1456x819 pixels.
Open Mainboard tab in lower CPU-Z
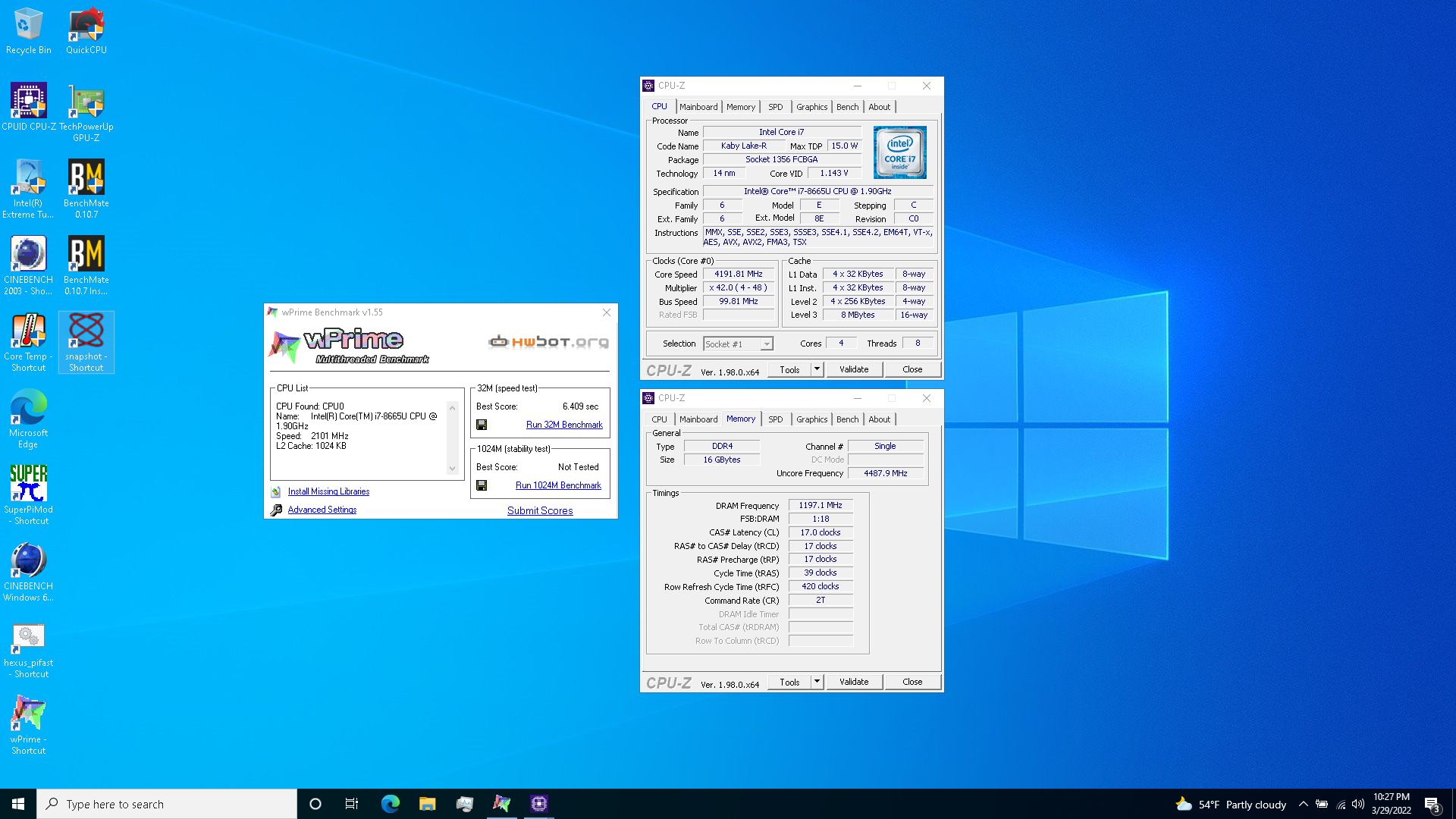click(698, 419)
